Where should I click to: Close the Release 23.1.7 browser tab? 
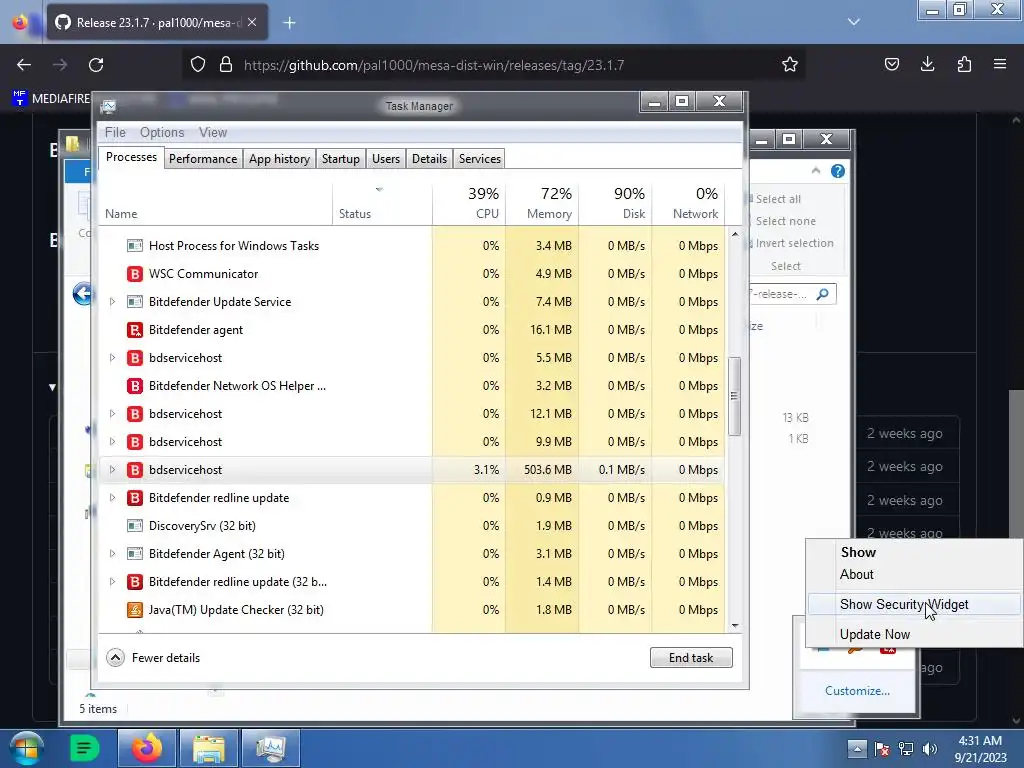(252, 22)
